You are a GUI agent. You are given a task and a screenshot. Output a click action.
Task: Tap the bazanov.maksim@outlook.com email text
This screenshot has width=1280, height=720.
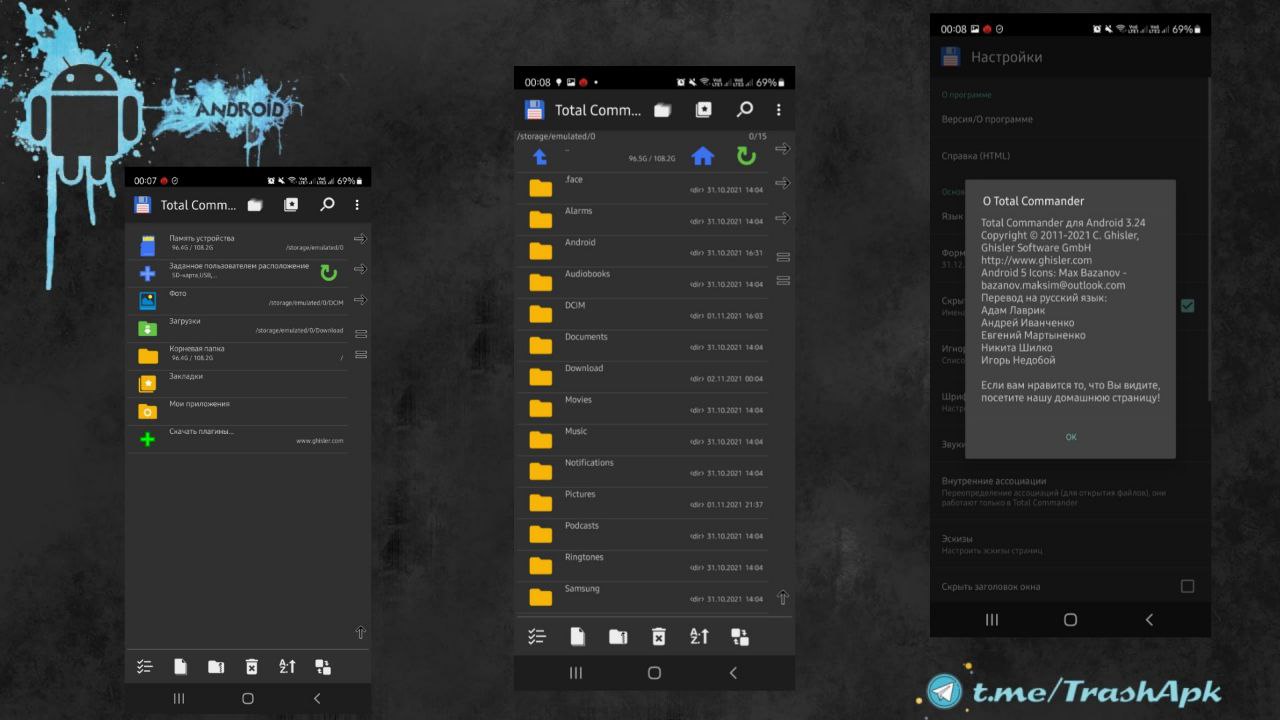(1053, 285)
